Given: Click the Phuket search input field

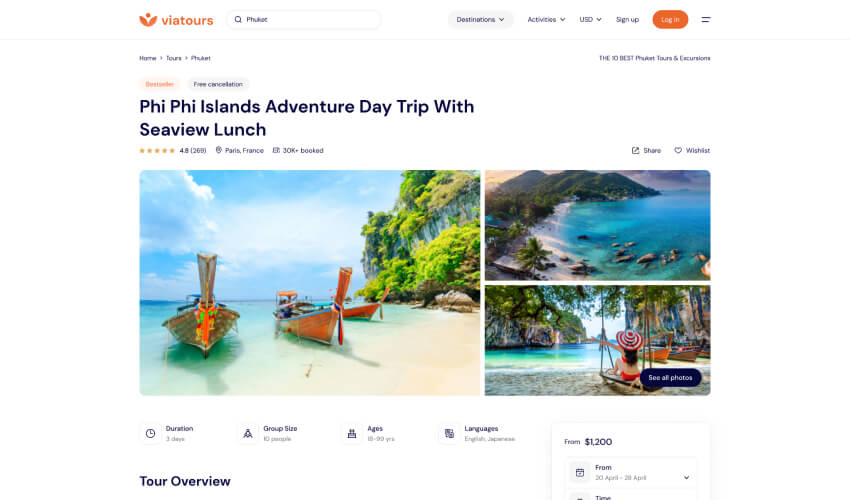Looking at the screenshot, I should (x=304, y=20).
